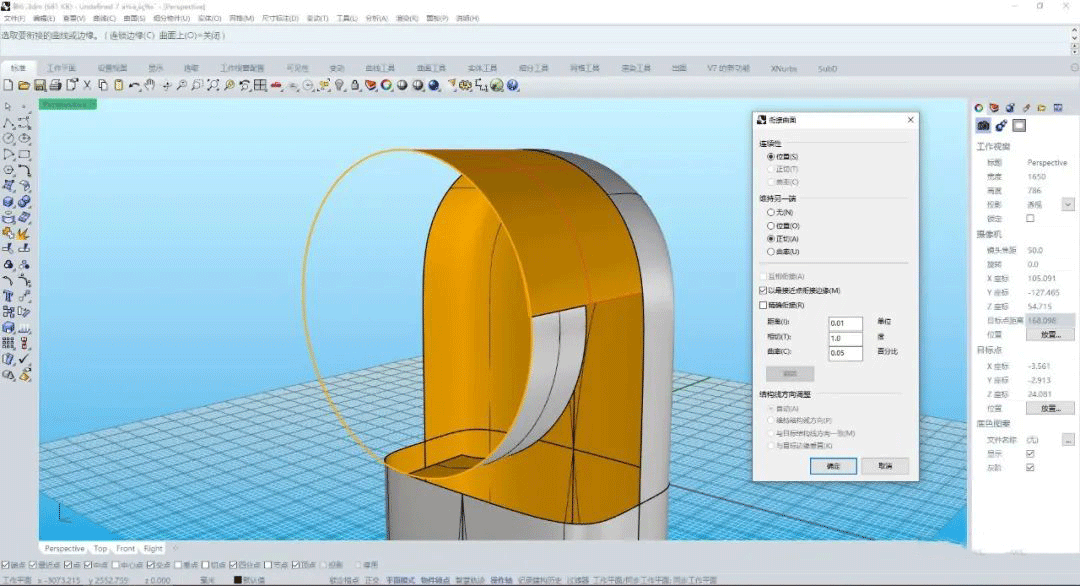Enable the 精确衔接(R) checkbox
This screenshot has height=586, width=1080.
(763, 304)
